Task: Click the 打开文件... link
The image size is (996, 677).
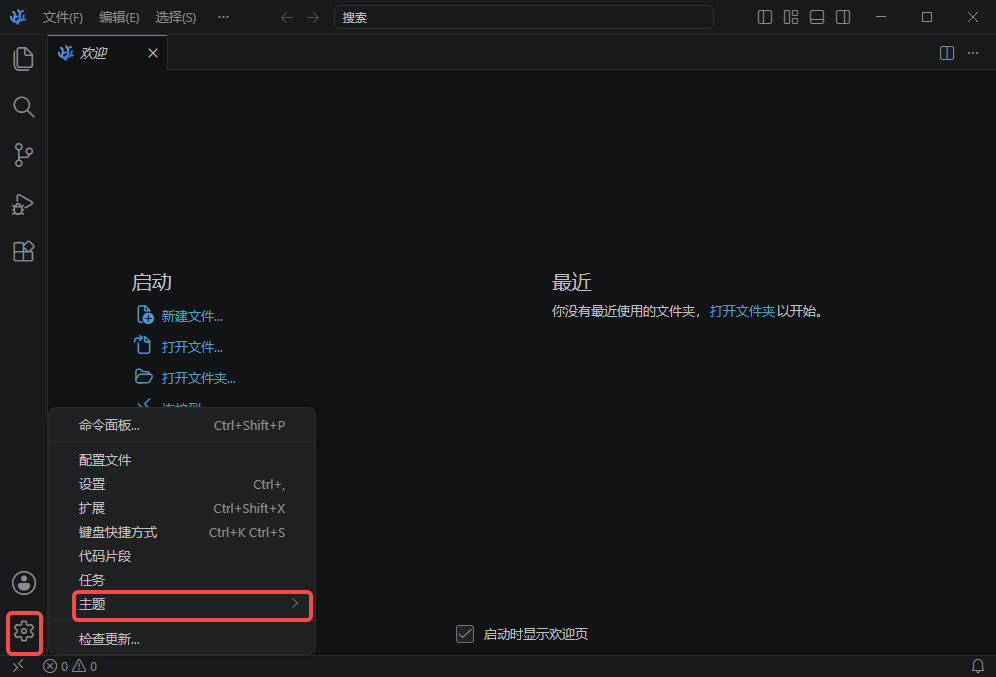Action: [x=192, y=347]
